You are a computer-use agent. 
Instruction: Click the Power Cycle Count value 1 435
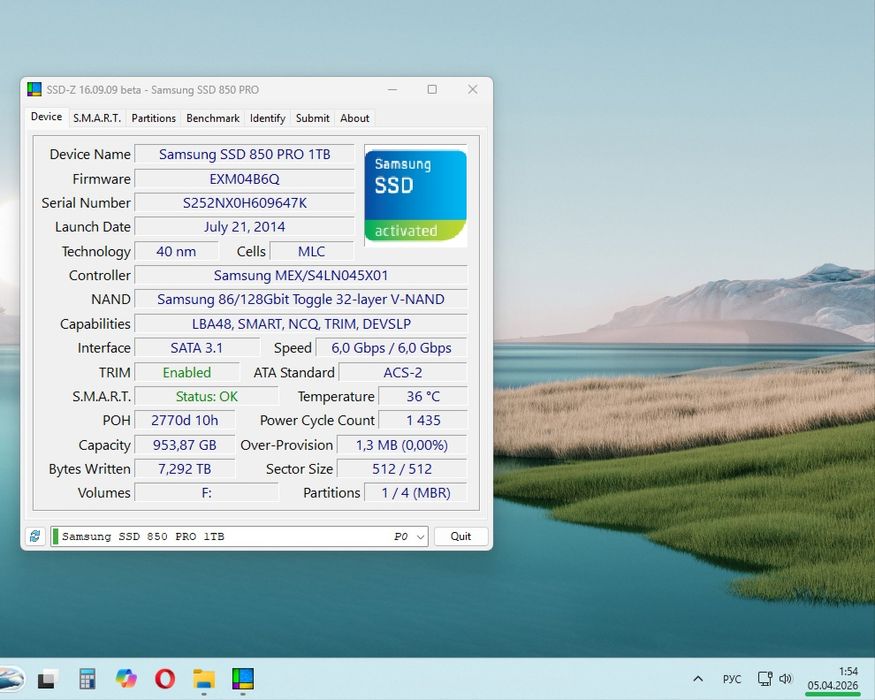[423, 420]
